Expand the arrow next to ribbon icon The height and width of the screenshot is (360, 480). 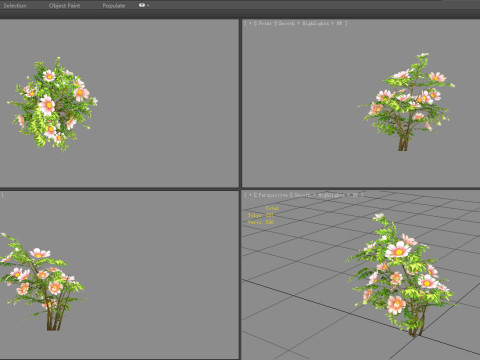click(148, 6)
